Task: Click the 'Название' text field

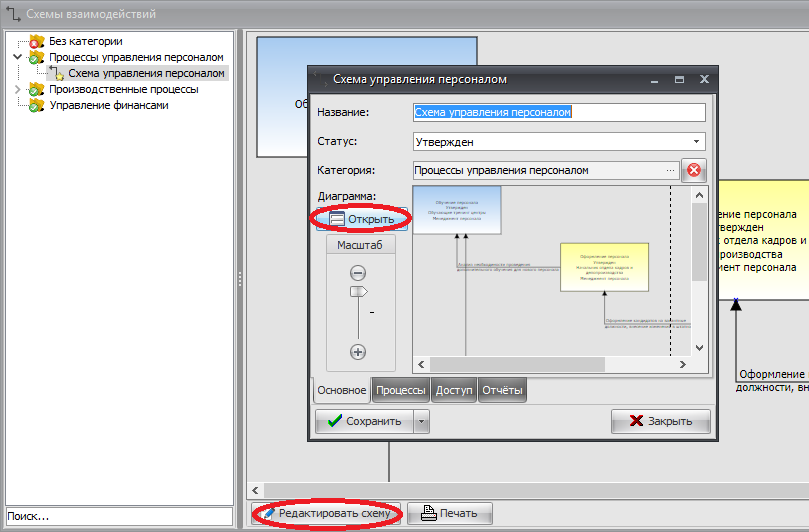Action: pos(559,112)
